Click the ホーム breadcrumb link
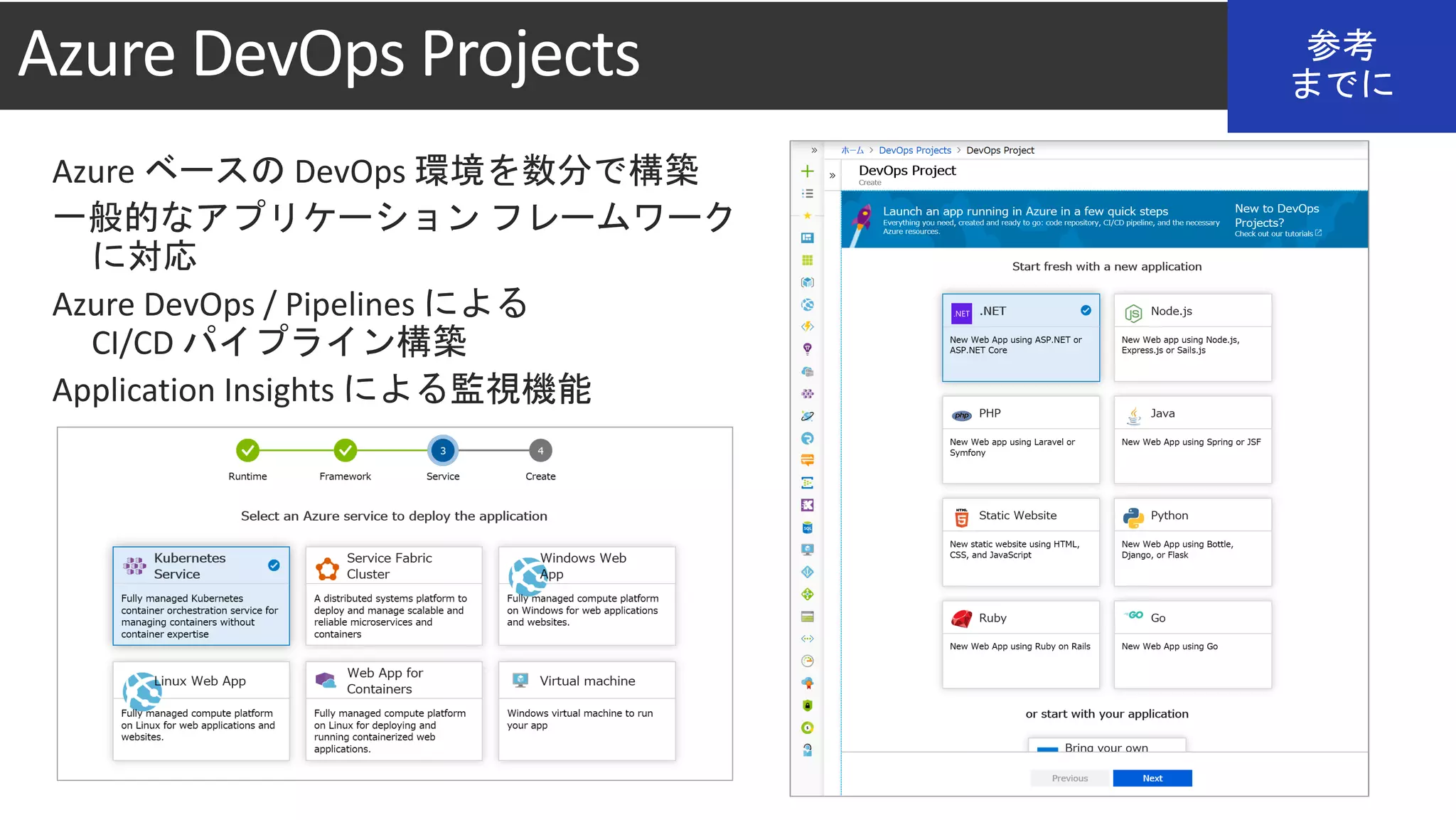 pyautogui.click(x=852, y=150)
